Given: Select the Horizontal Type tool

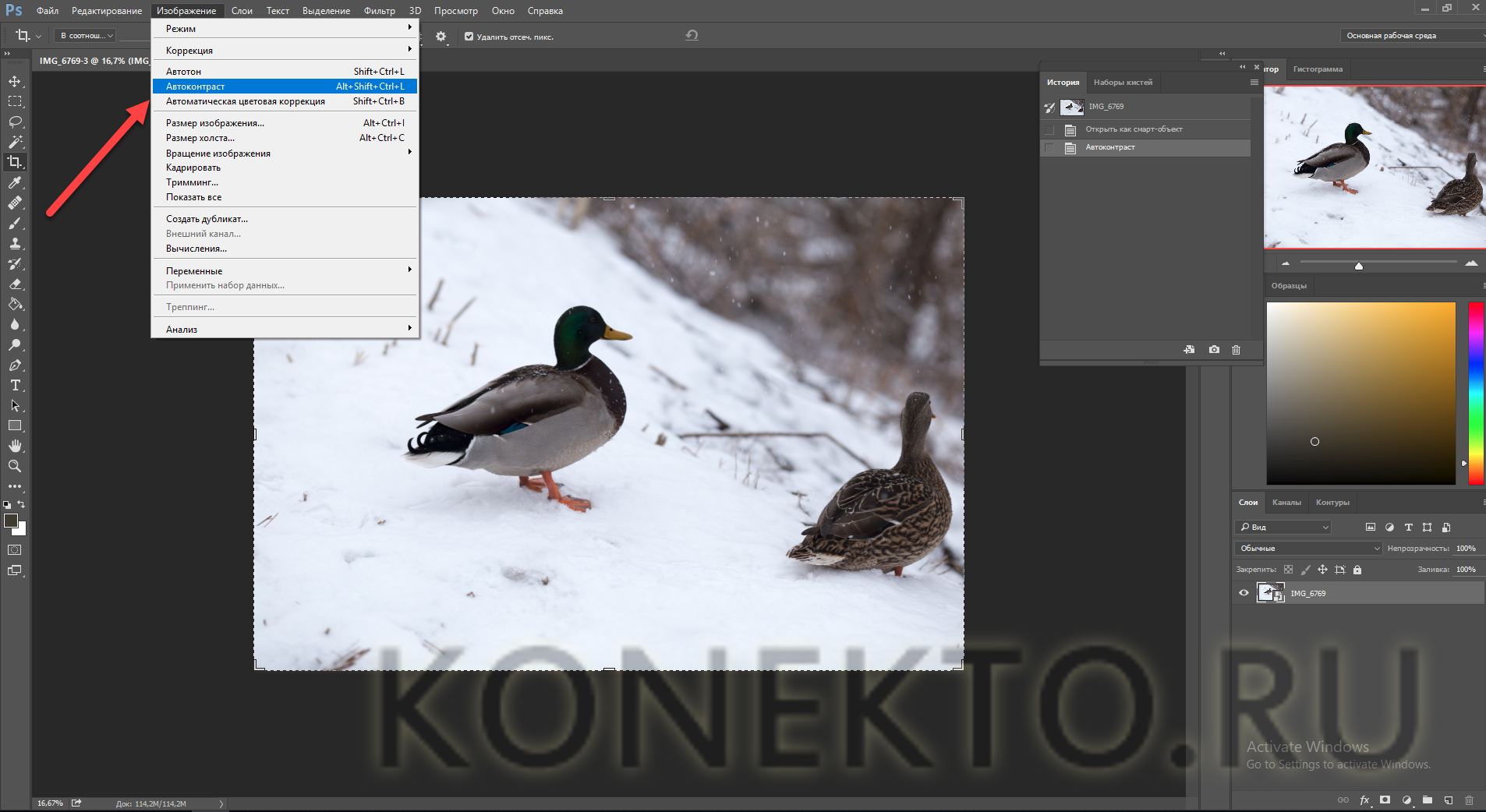Looking at the screenshot, I should click(15, 385).
